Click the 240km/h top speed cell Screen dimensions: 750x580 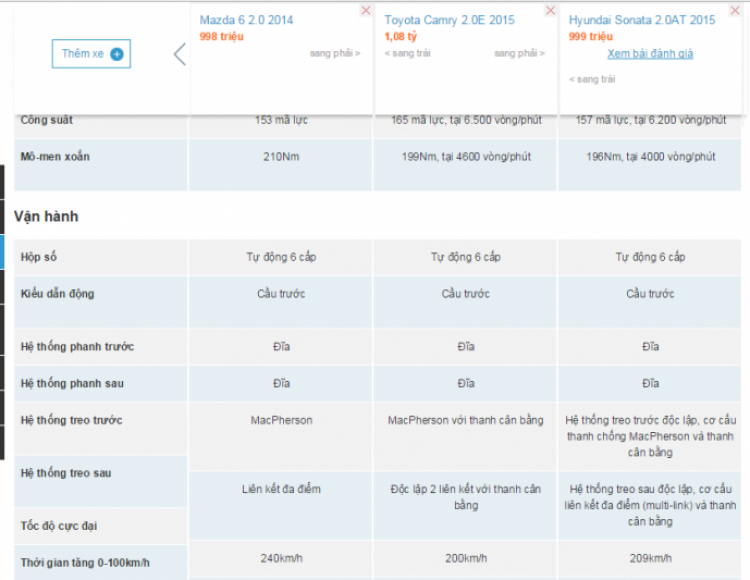click(281, 558)
